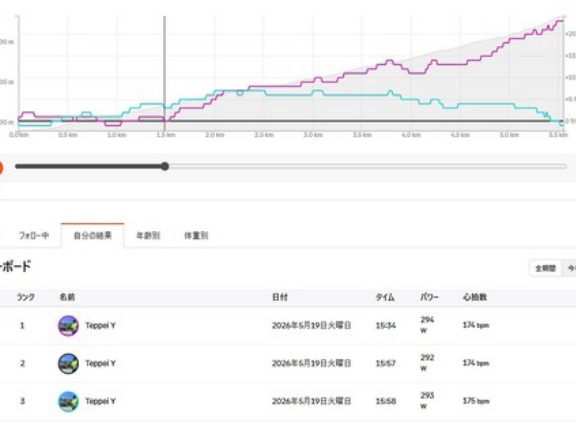Click the 292 W power value
576x430 pixels.
point(427,363)
